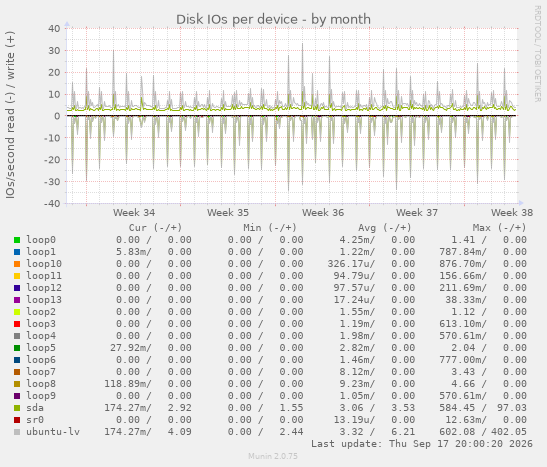Viewport: 547px width, 467px height.
Task: Click the lime loop2 legend swatch
Action: pos(17,312)
